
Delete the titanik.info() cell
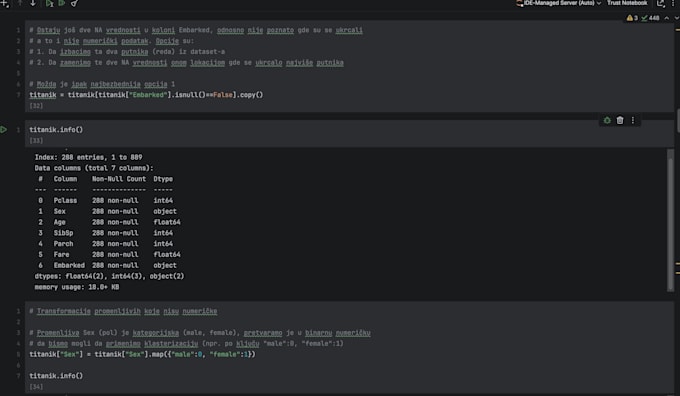pyautogui.click(x=620, y=120)
